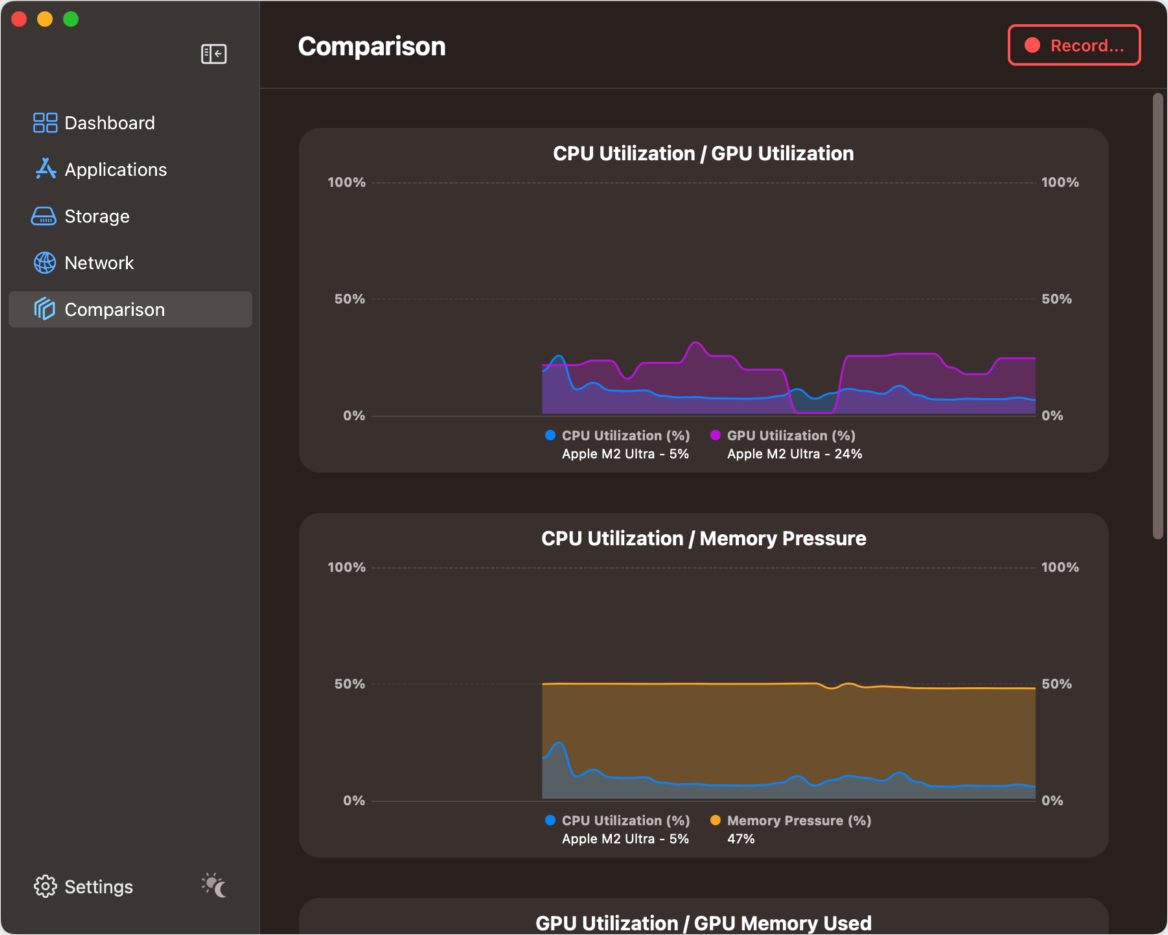The width and height of the screenshot is (1168, 935).
Task: Open the Settings label
Action: tap(98, 887)
